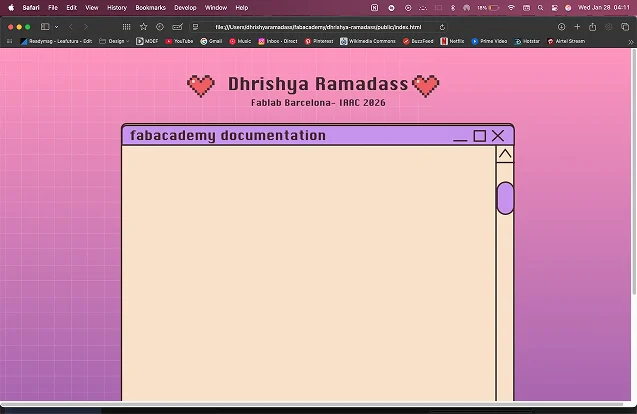
Task: Click the left pixel heart icon
Action: (x=201, y=86)
